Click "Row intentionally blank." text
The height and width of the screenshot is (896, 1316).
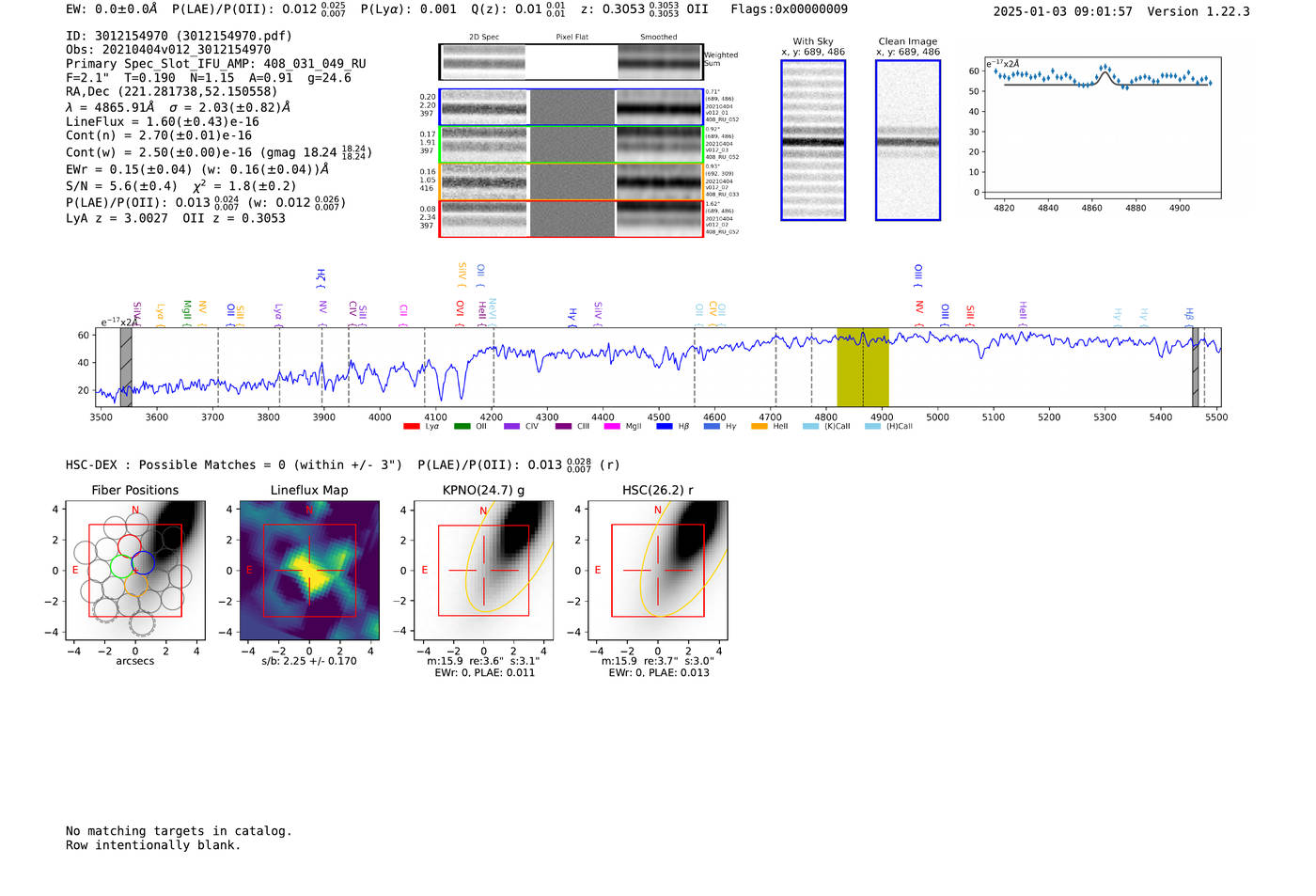pyautogui.click(x=153, y=845)
